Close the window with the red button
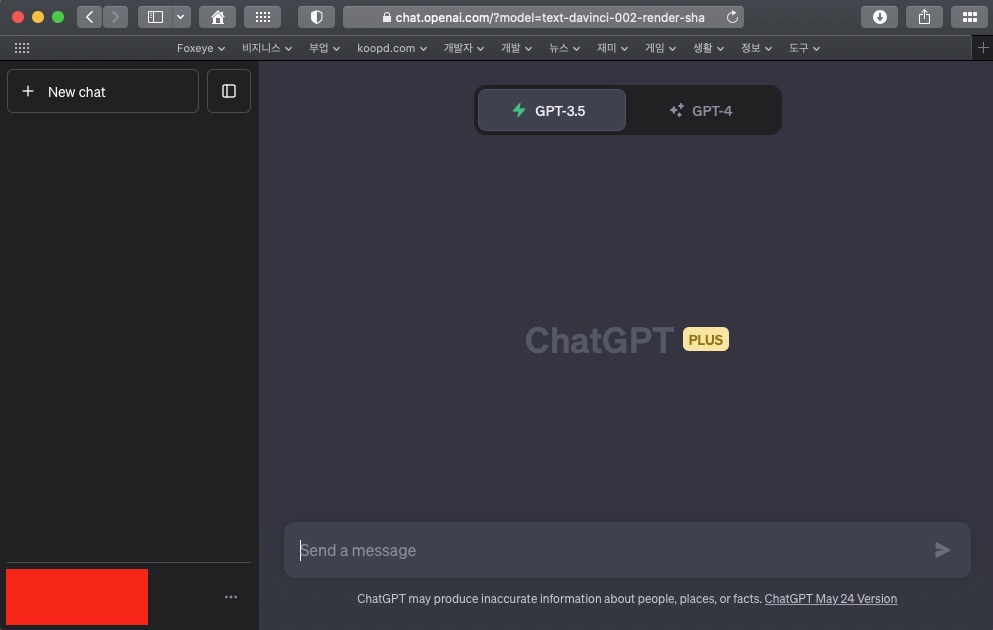The image size is (993, 630). (x=18, y=17)
